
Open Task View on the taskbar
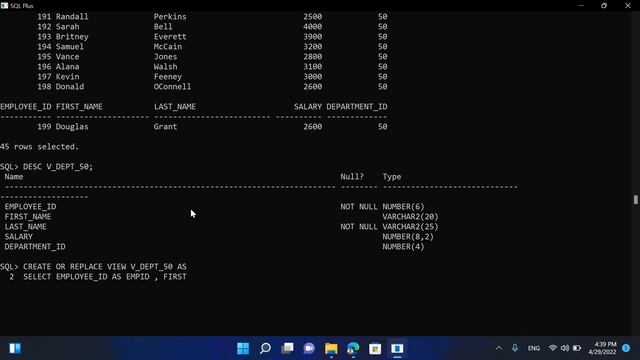[287, 348]
